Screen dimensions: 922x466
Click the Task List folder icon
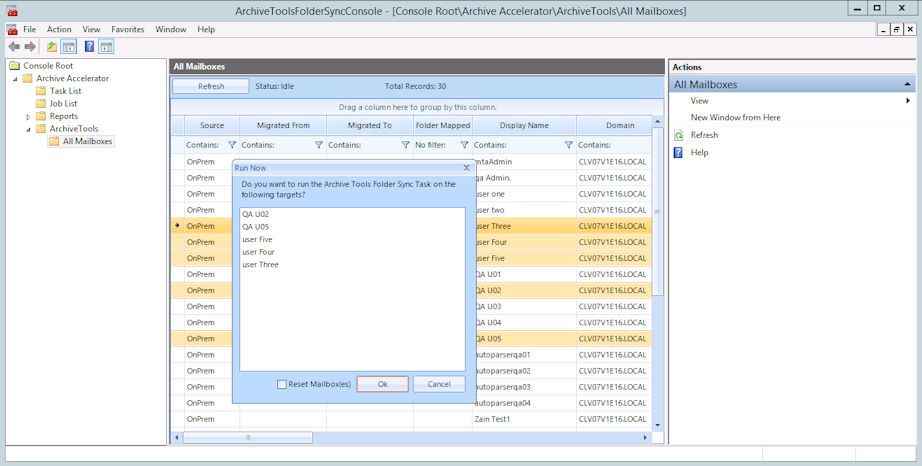(x=41, y=90)
